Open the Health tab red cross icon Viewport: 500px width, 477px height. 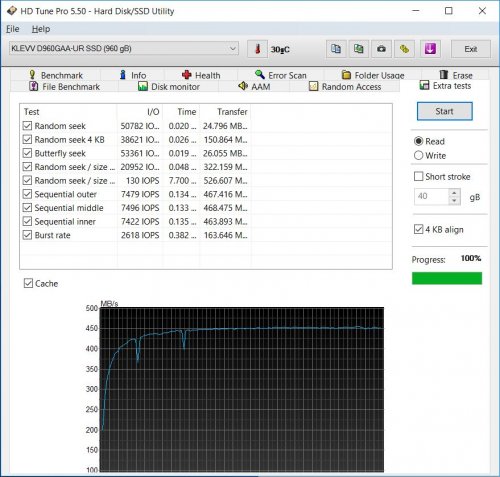pyautogui.click(x=187, y=75)
